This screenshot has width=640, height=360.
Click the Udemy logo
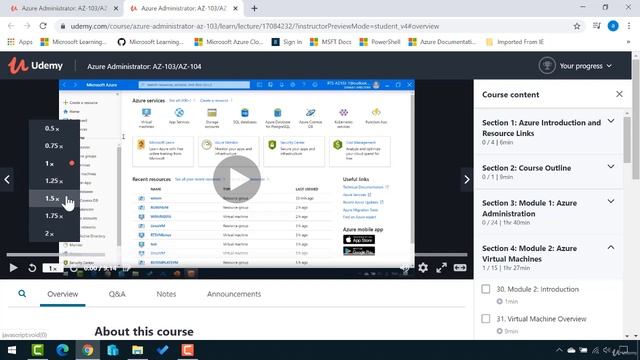(36, 66)
